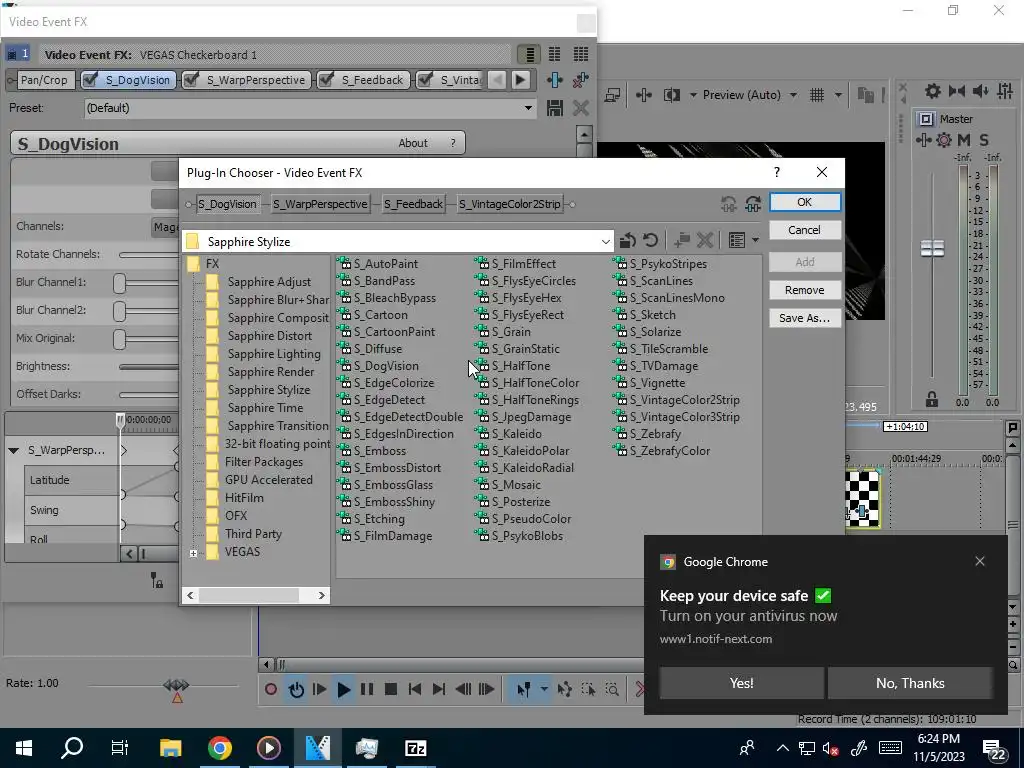This screenshot has width=1024, height=768.
Task: Click Yes! on the Chrome notification
Action: tap(741, 683)
